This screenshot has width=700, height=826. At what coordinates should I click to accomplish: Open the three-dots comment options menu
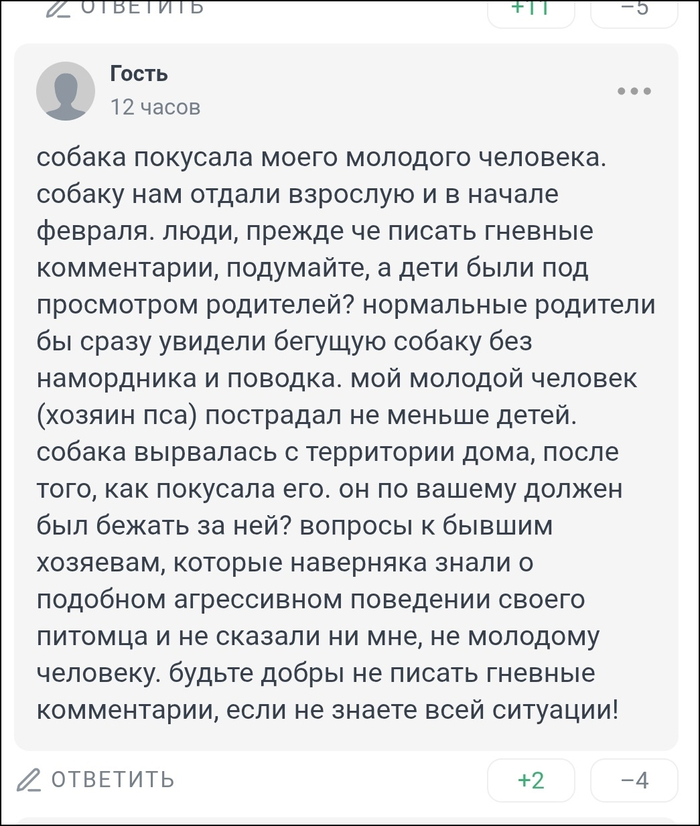(x=634, y=91)
